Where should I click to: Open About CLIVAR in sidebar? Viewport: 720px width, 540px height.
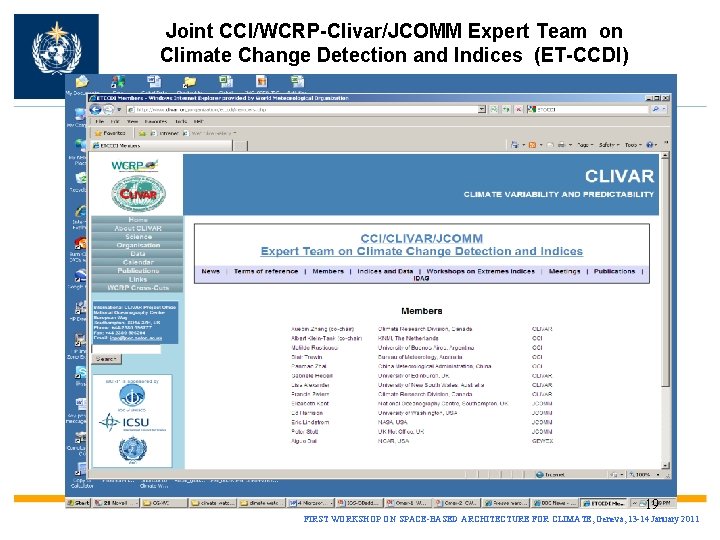coord(137,228)
